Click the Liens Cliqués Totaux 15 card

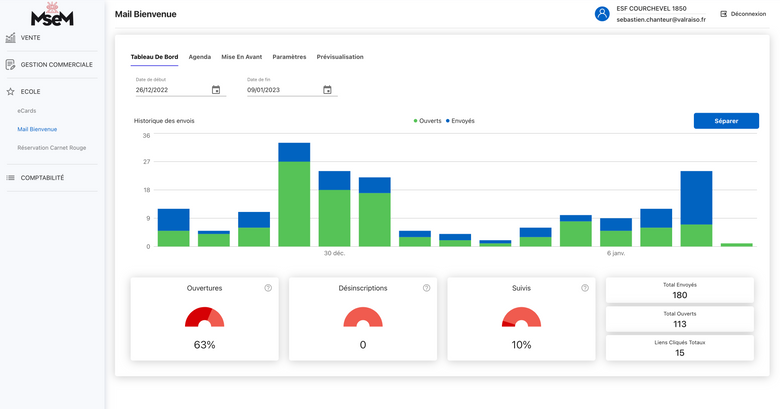pyautogui.click(x=680, y=348)
